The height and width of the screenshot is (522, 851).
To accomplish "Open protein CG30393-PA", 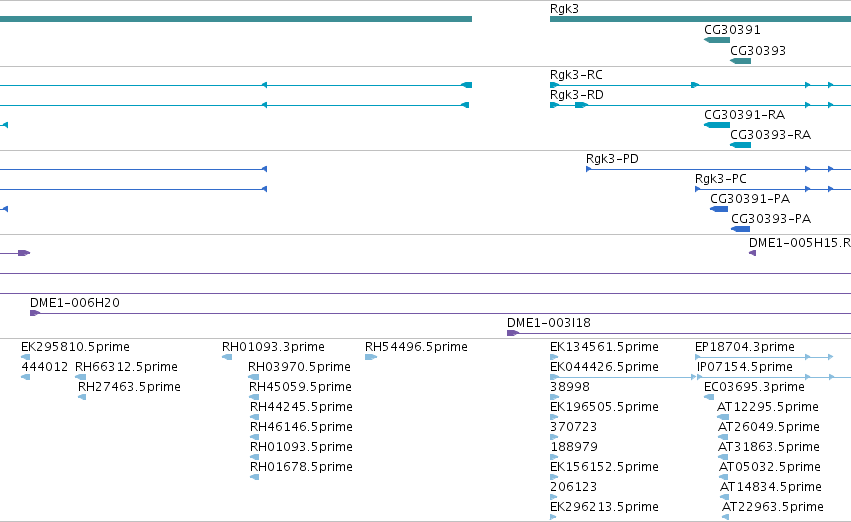I will tap(741, 229).
